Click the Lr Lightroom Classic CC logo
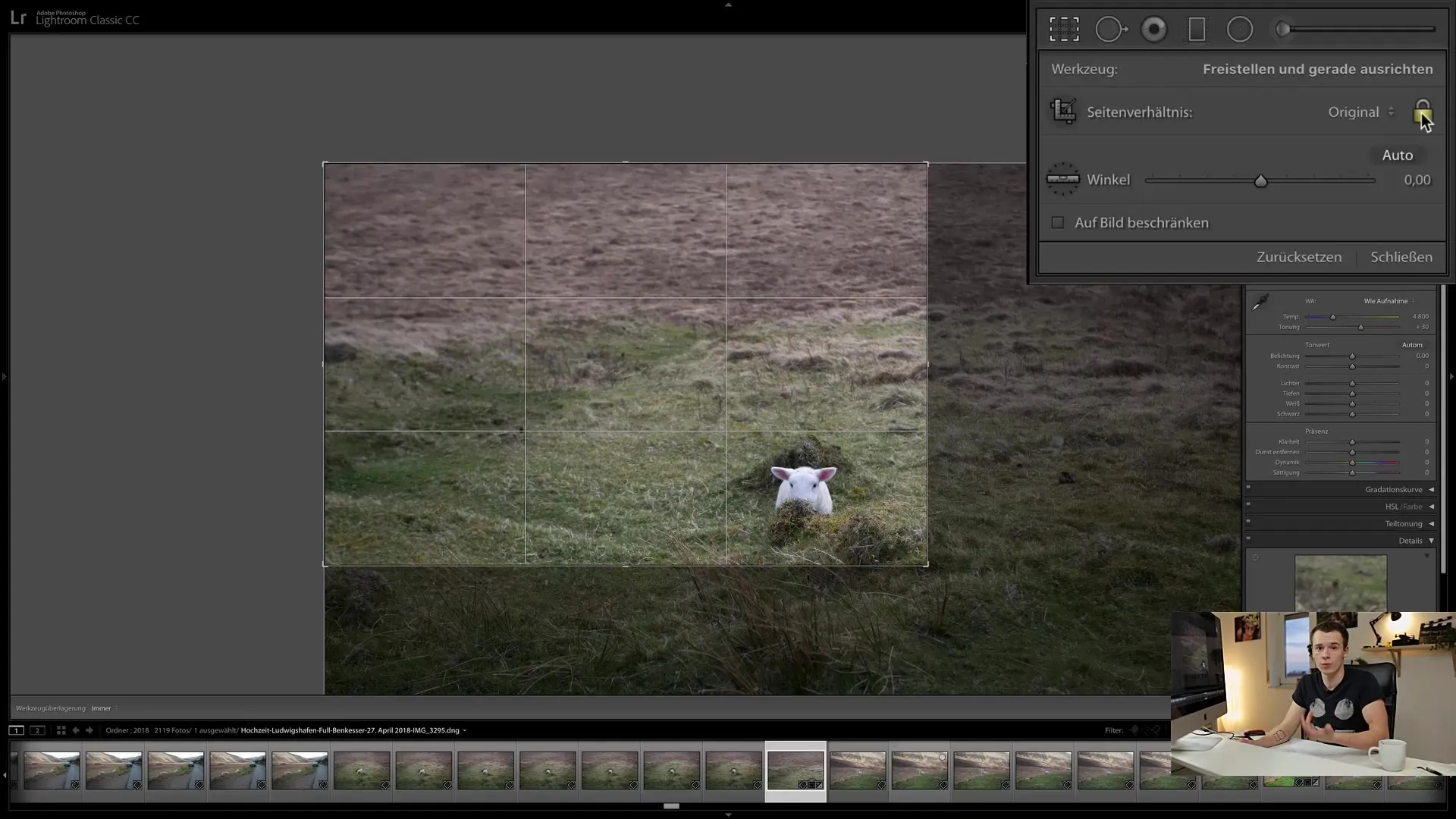This screenshot has width=1456, height=819. tap(74, 17)
